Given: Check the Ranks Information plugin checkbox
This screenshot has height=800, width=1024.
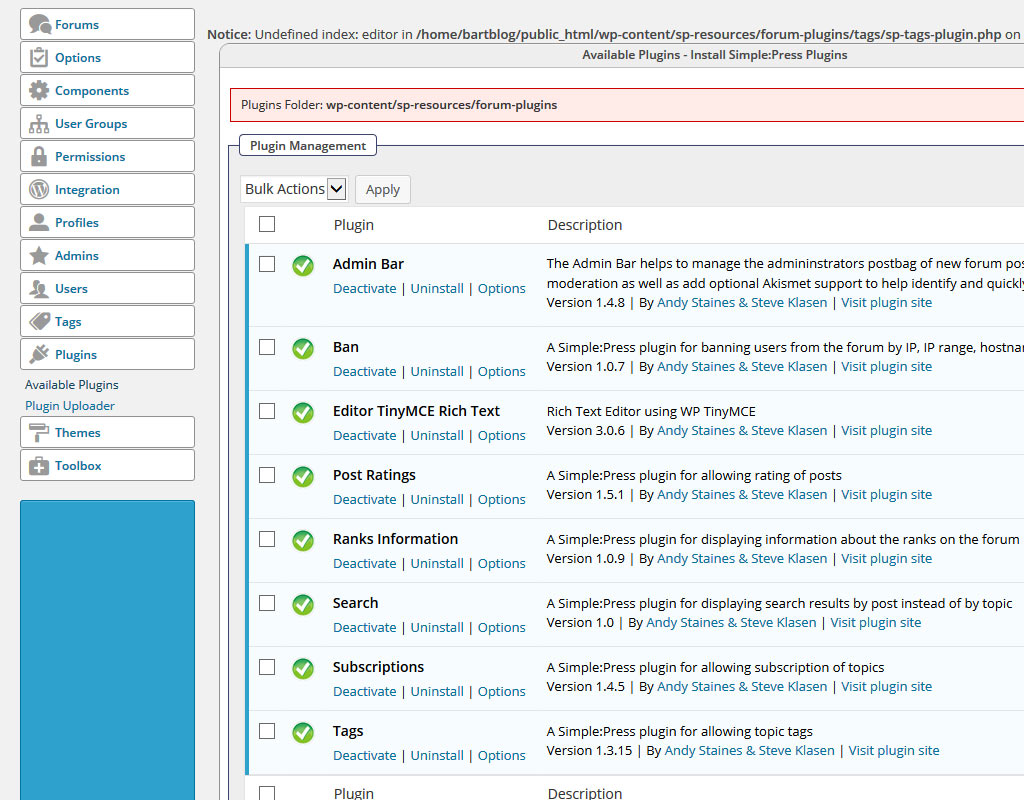Looking at the screenshot, I should pos(267,539).
